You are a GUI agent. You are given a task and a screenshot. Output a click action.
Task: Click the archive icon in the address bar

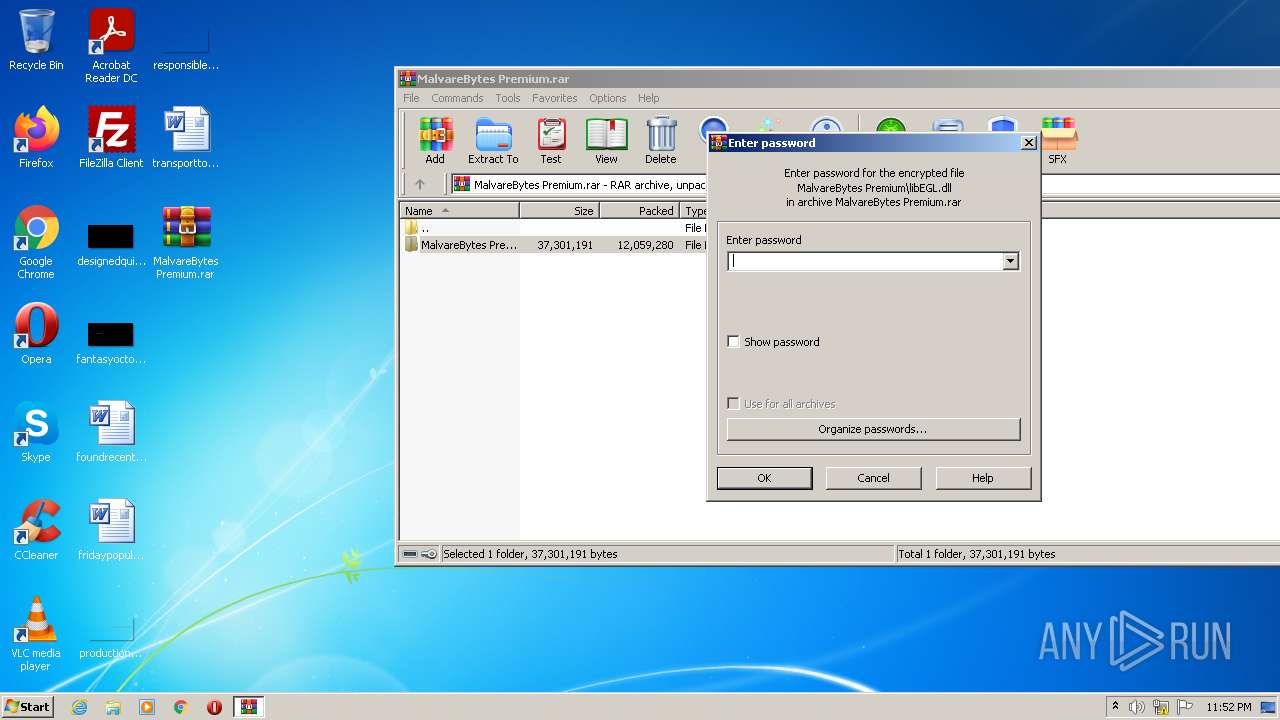coord(462,184)
